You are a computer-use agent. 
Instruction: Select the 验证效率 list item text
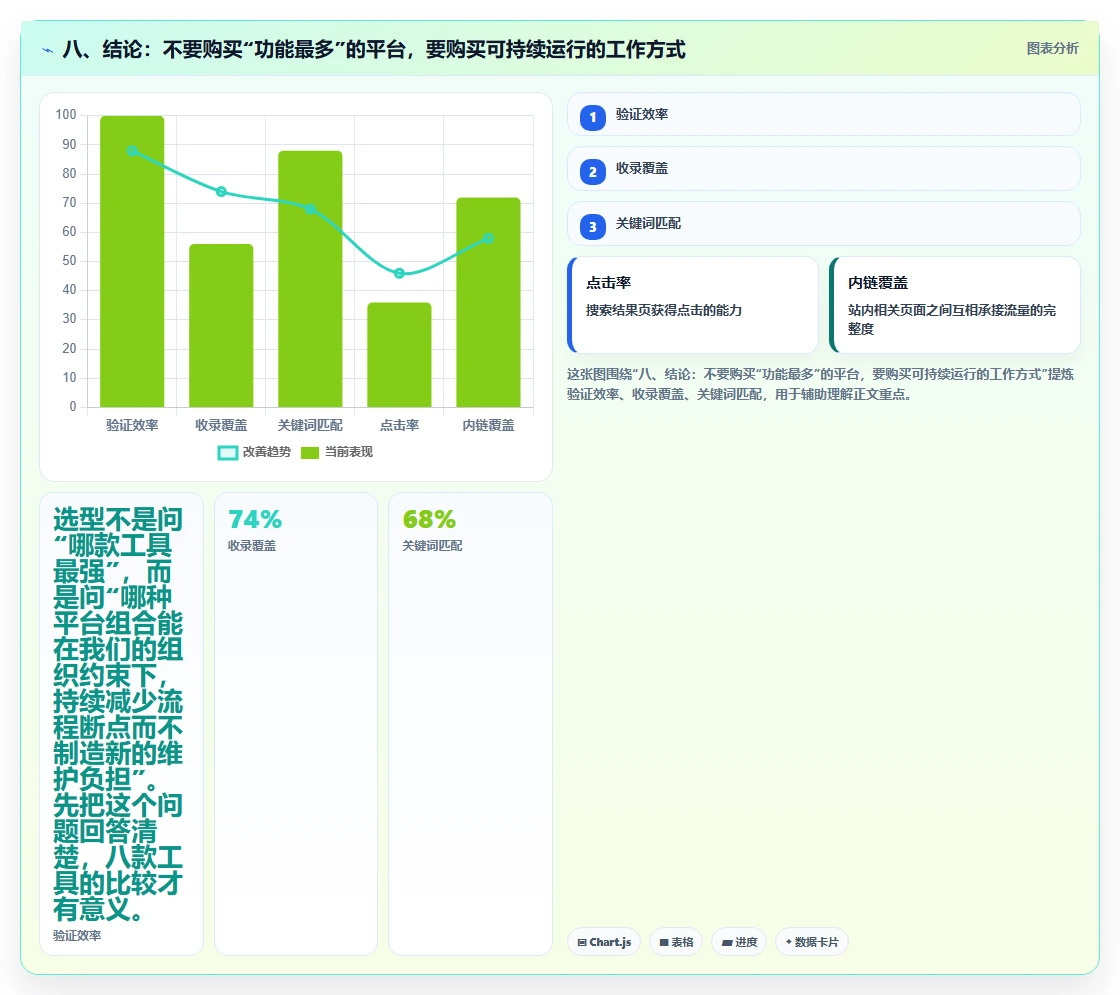[641, 114]
